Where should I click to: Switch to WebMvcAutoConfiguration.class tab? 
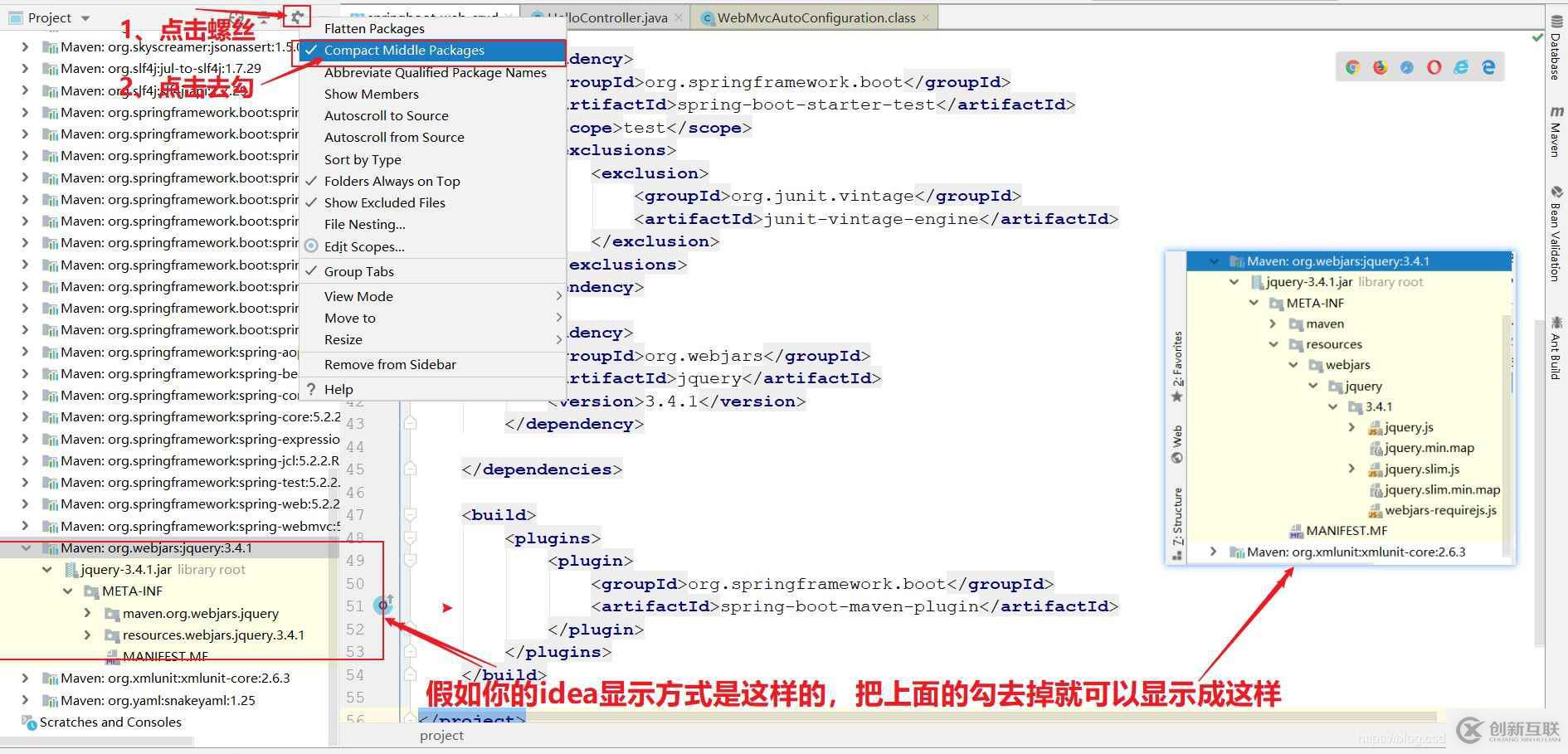click(816, 17)
